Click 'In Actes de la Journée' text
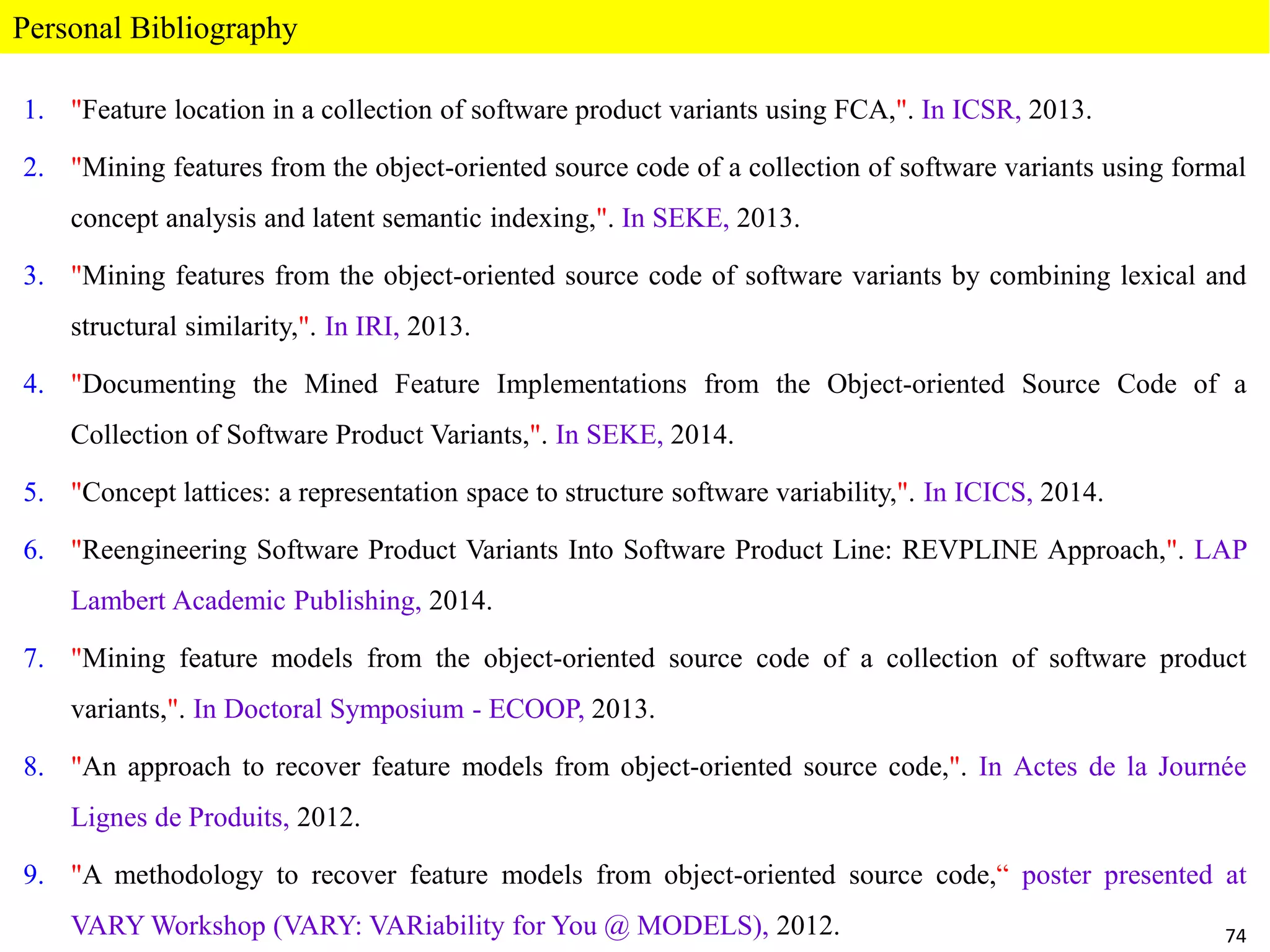 [x=1112, y=767]
